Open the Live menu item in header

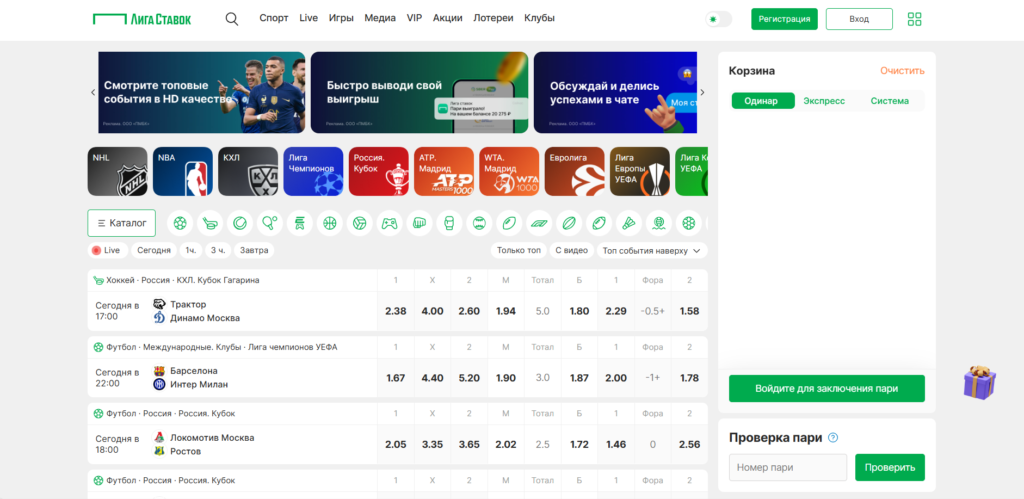308,18
